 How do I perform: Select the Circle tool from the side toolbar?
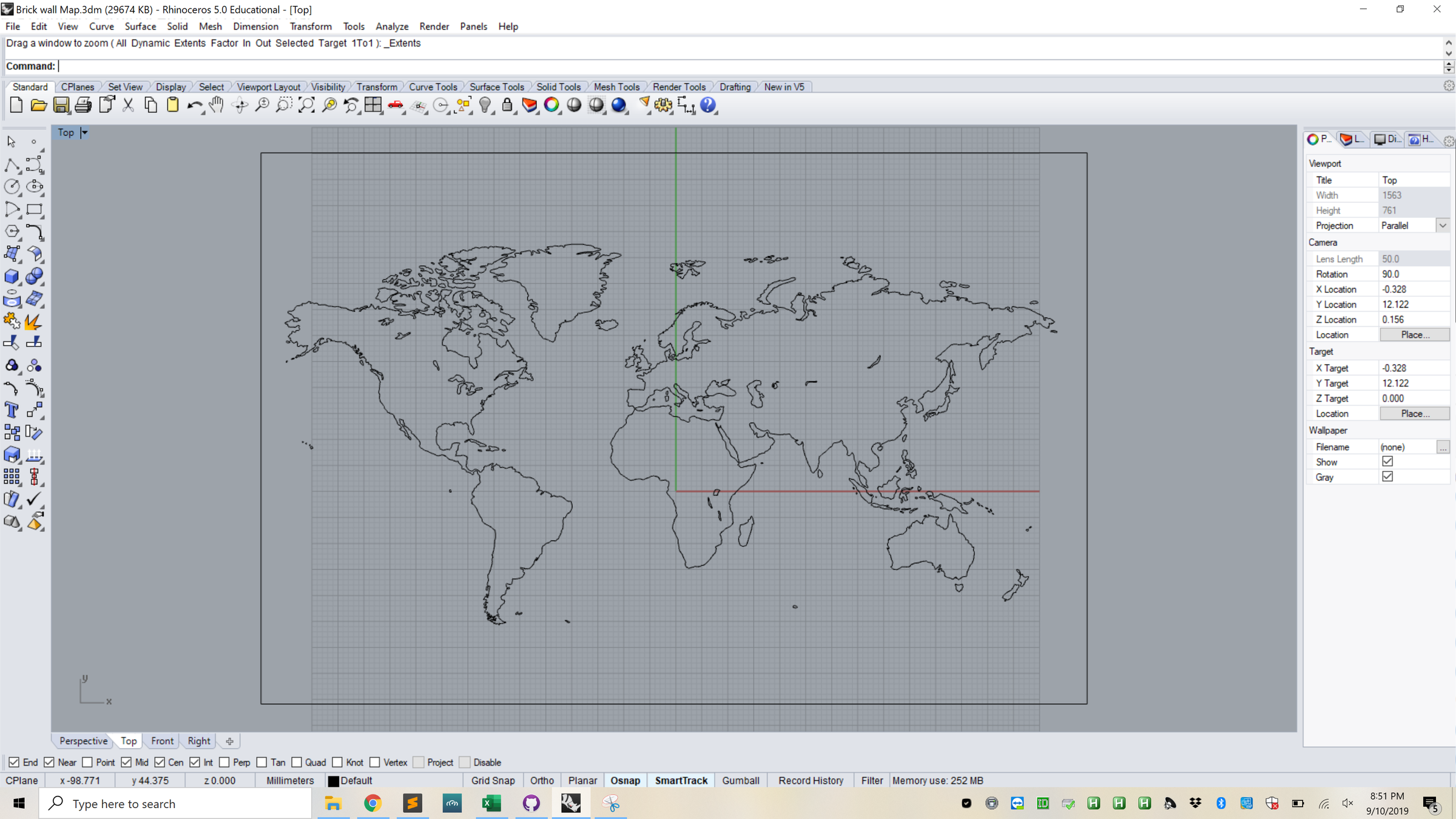tap(12, 187)
